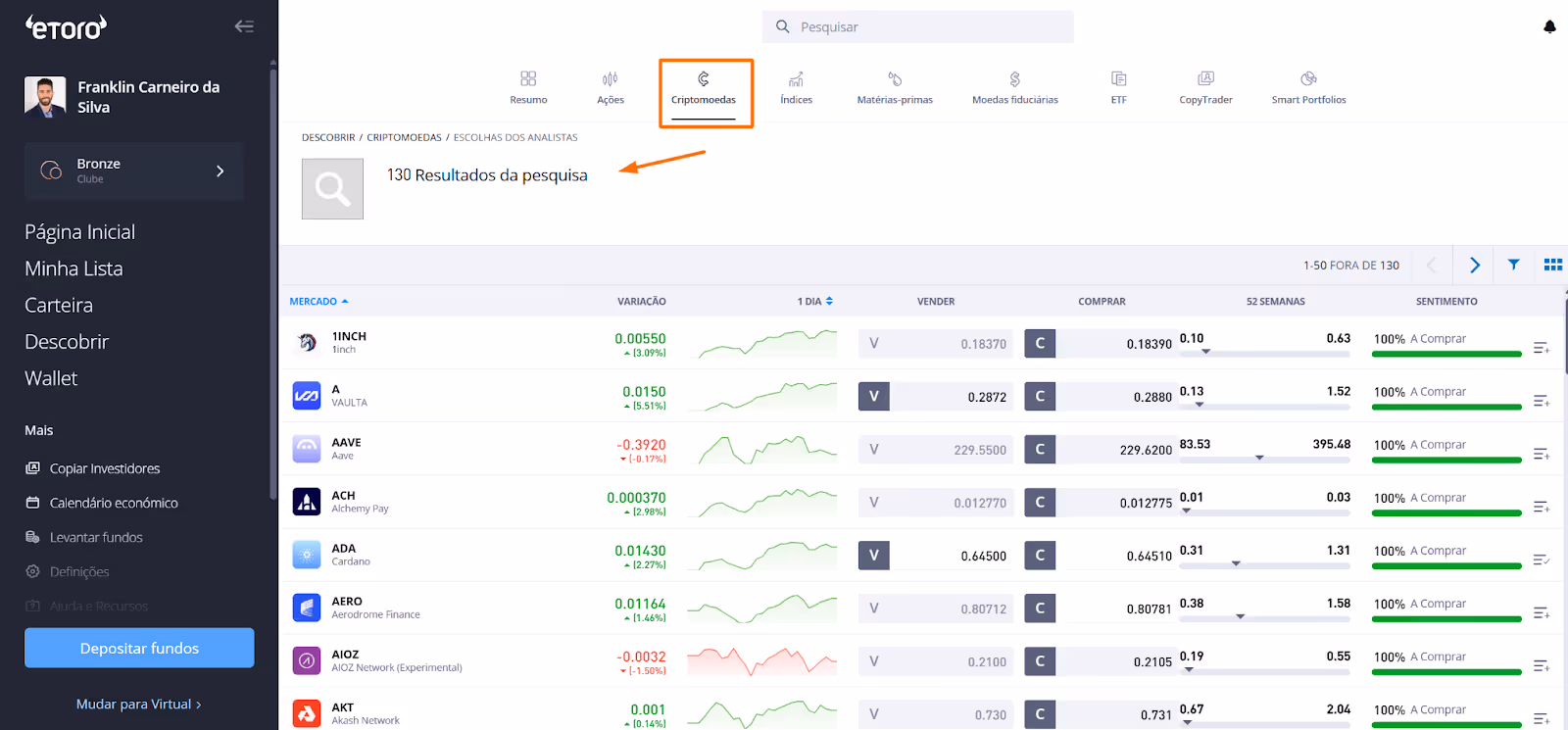
Task: Click the sentiment bar for 1INCH
Action: [1446, 354]
